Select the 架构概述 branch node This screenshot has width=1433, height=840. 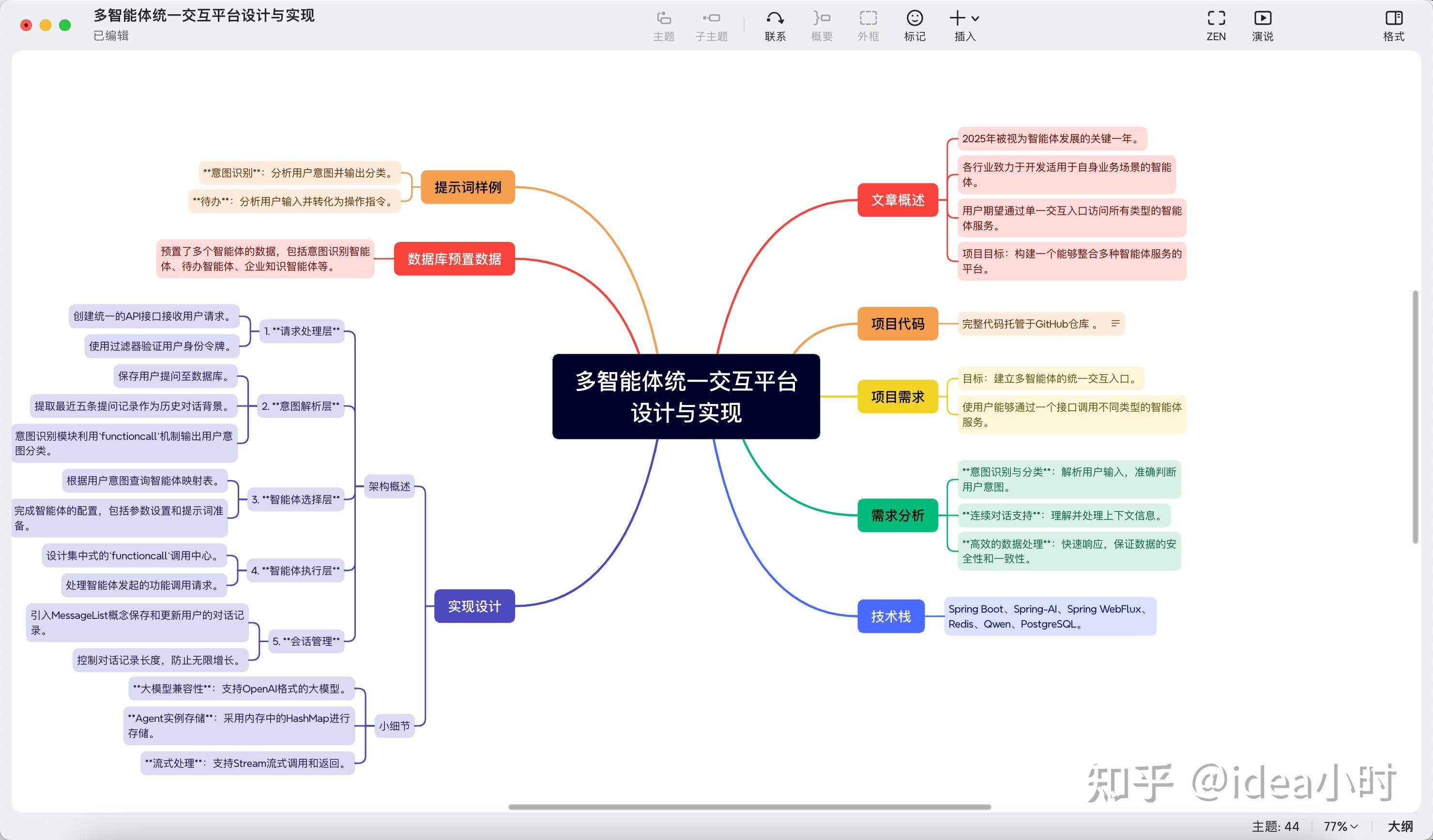[x=389, y=486]
